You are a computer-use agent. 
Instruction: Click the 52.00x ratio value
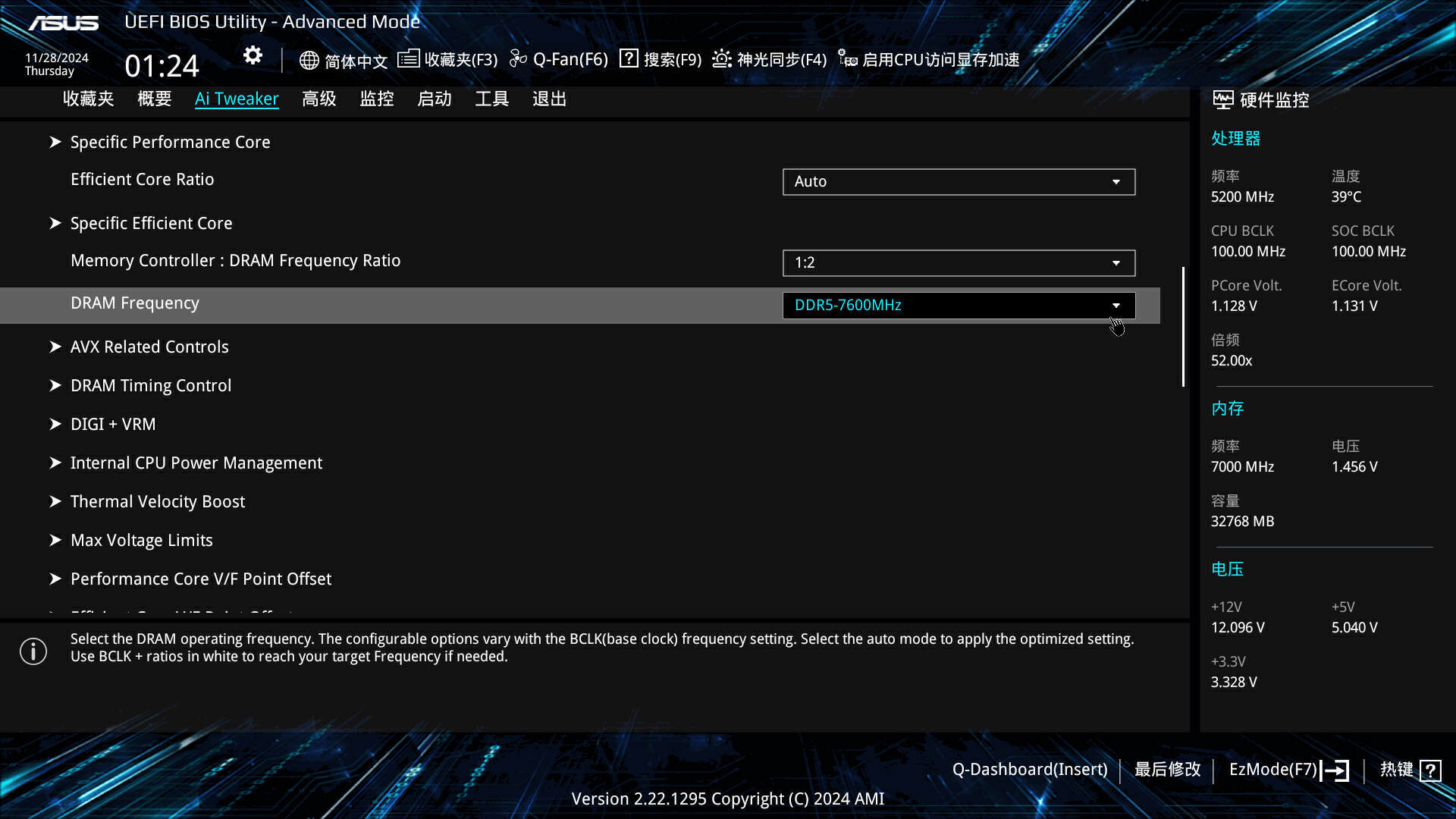coord(1232,361)
